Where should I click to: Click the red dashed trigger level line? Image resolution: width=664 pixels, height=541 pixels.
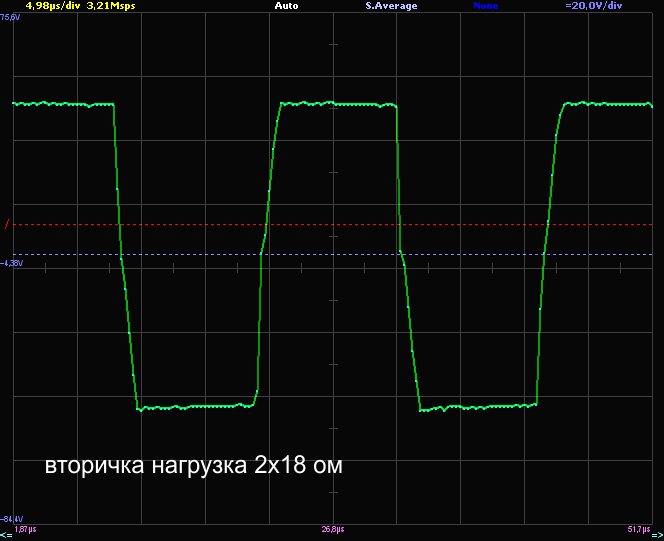pyautogui.click(x=333, y=225)
